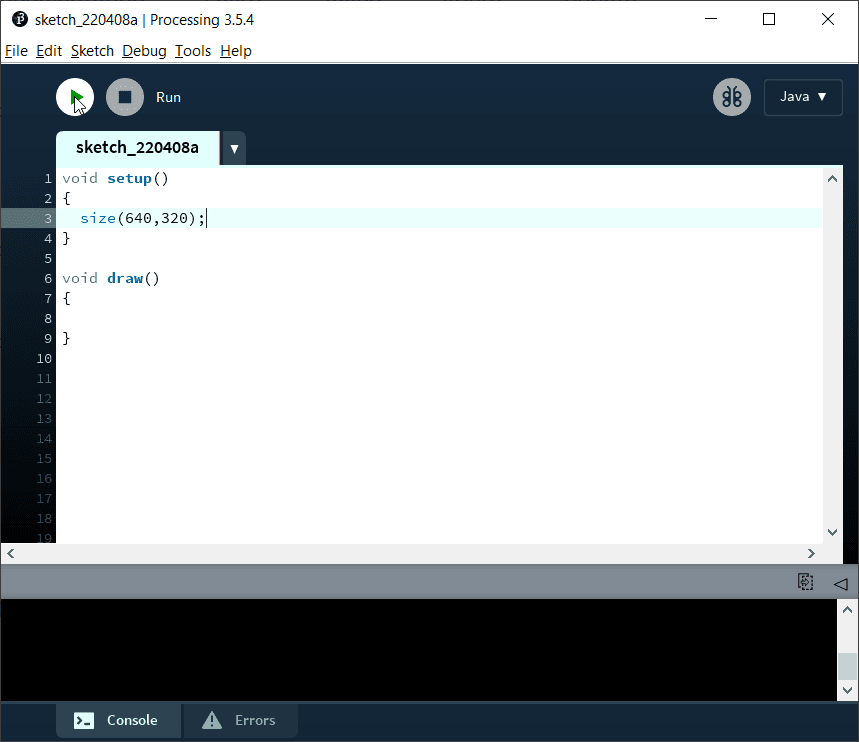
Task: Click line number 3 in the gutter
Action: click(x=48, y=219)
